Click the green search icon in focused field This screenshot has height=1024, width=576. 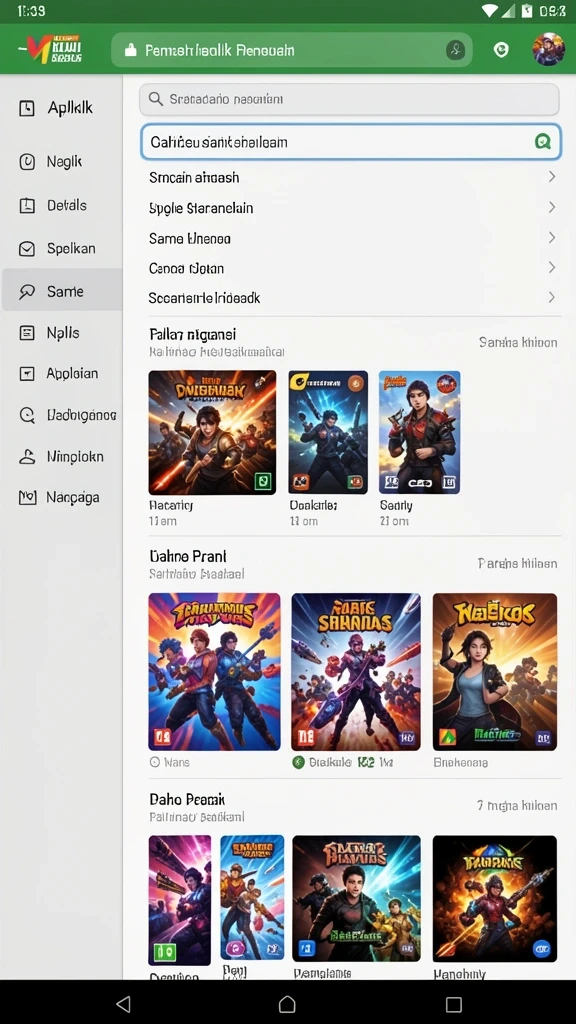pos(543,141)
